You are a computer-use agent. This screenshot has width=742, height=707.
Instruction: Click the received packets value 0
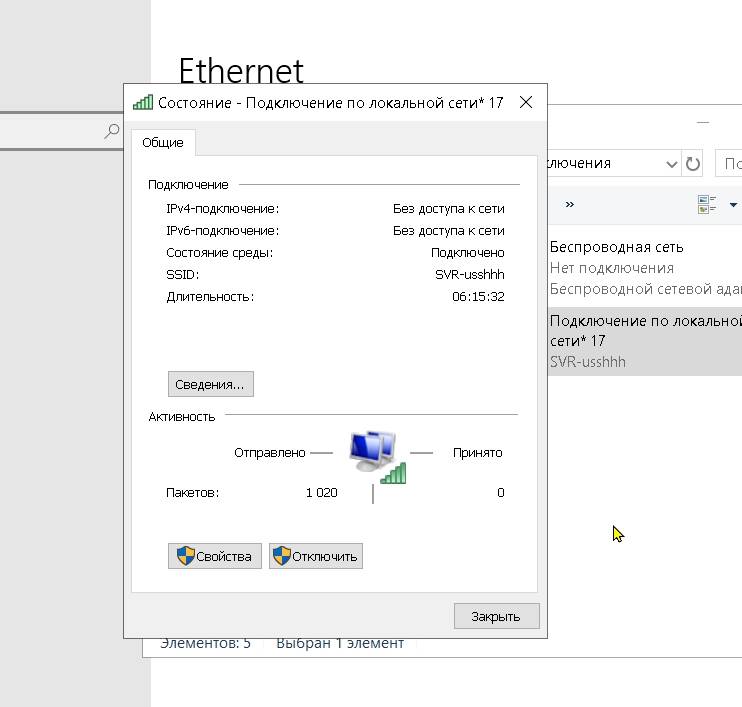(x=501, y=493)
